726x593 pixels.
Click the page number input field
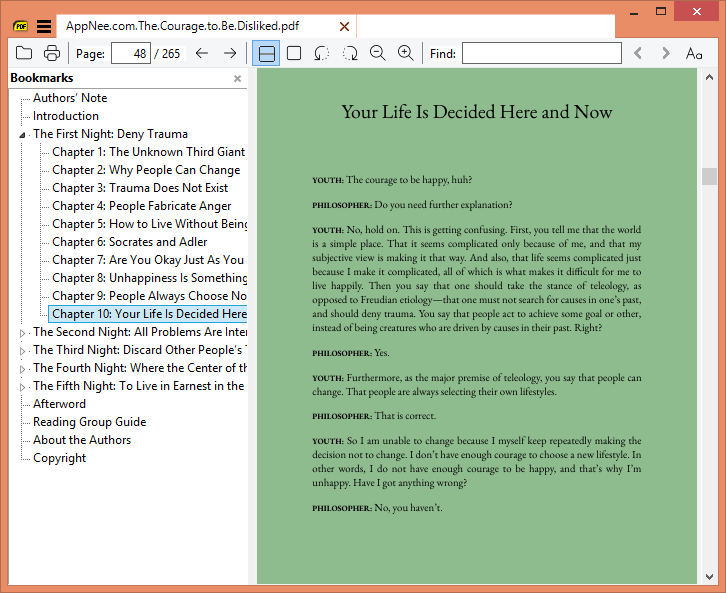[x=131, y=53]
